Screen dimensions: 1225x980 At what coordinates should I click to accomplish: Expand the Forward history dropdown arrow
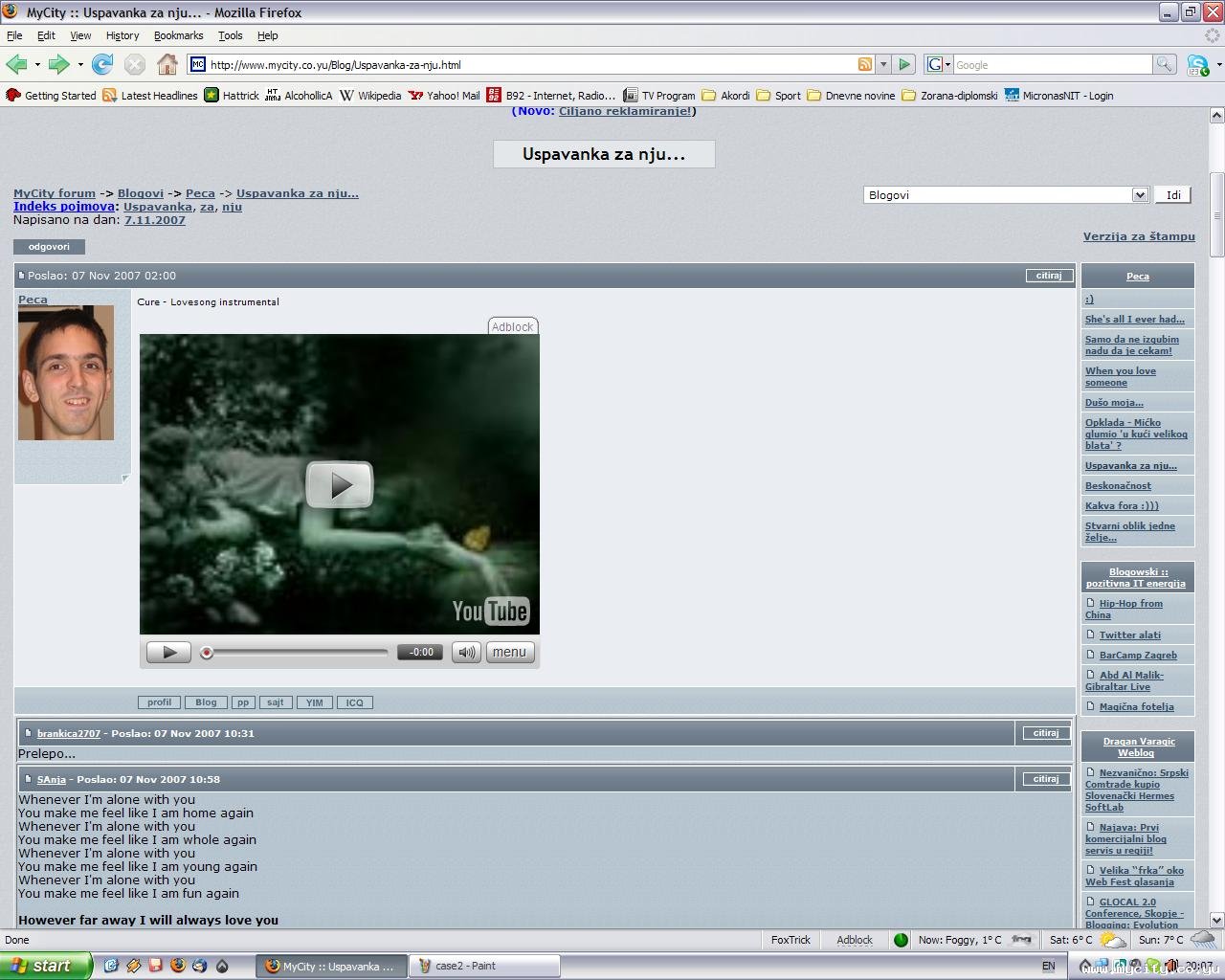[80, 64]
